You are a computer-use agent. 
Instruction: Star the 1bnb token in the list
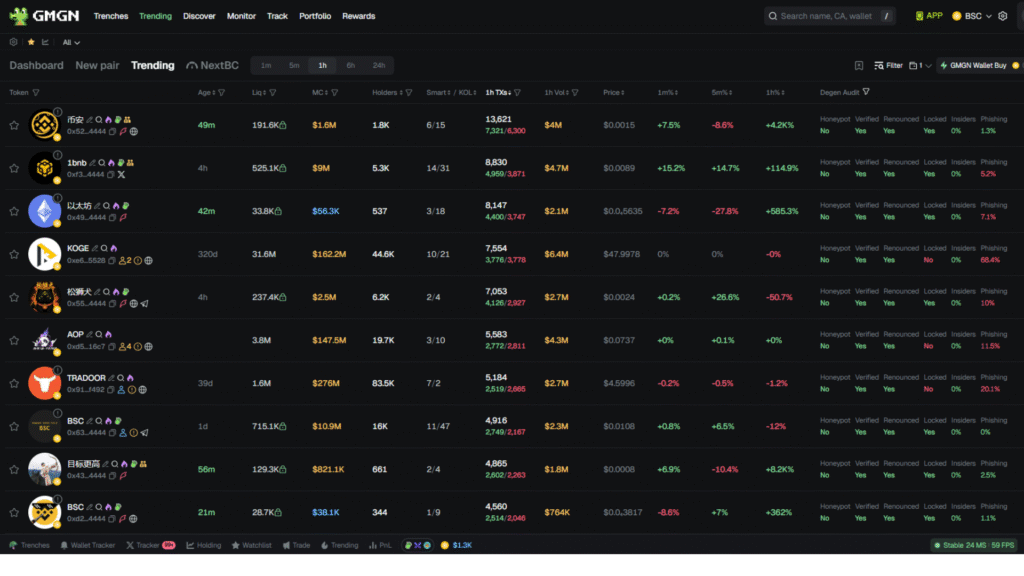[x=14, y=168]
